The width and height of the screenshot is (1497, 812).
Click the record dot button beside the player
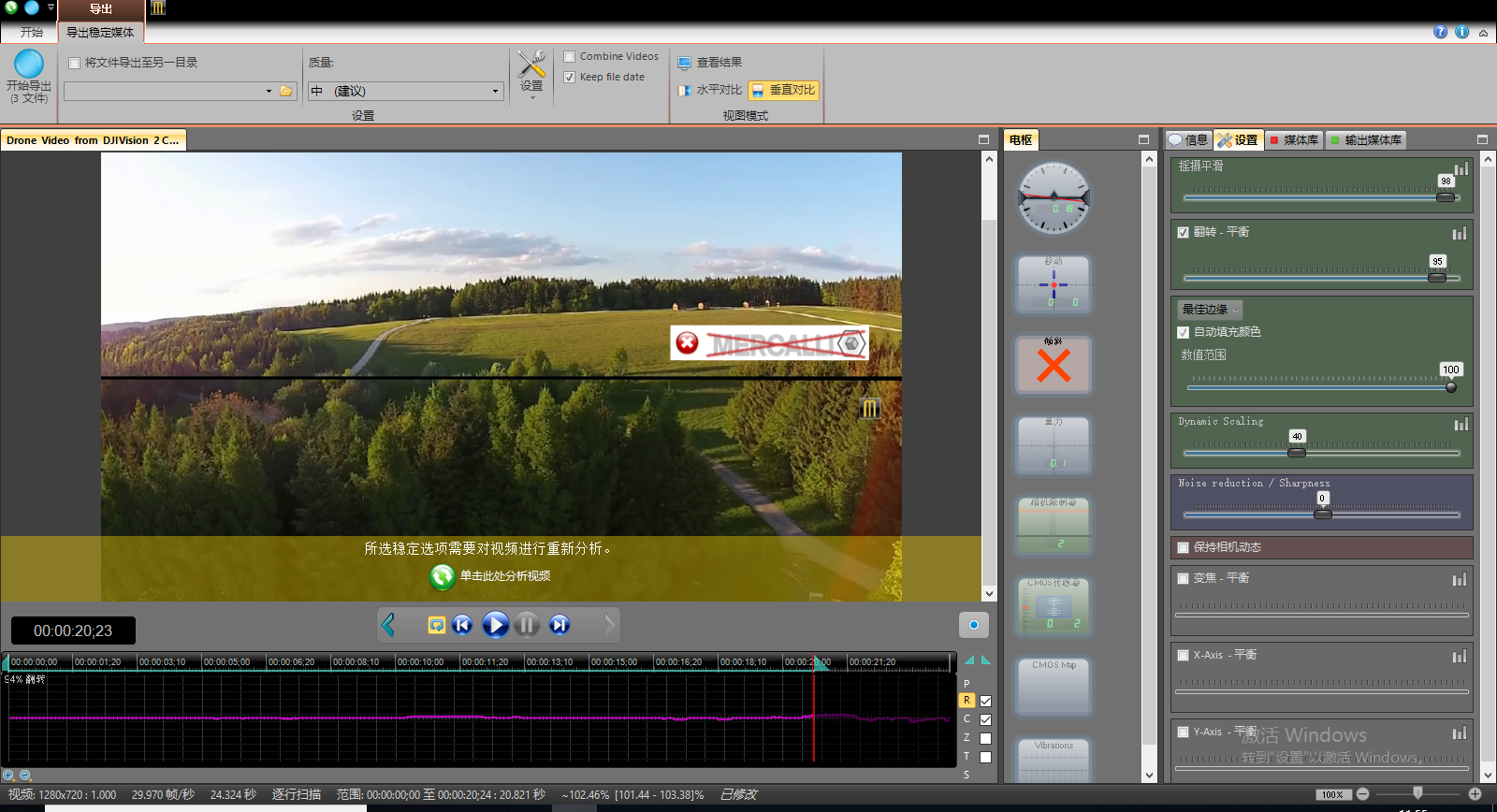[974, 625]
